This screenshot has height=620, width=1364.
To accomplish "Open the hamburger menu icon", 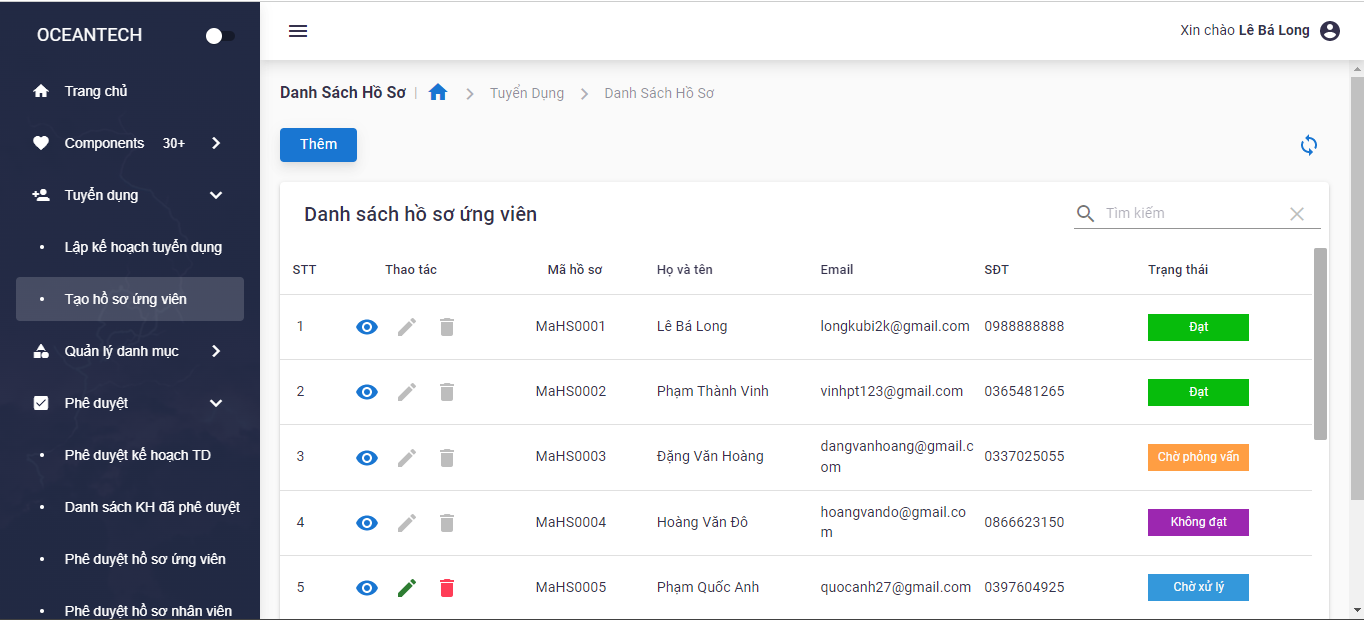I will point(298,31).
